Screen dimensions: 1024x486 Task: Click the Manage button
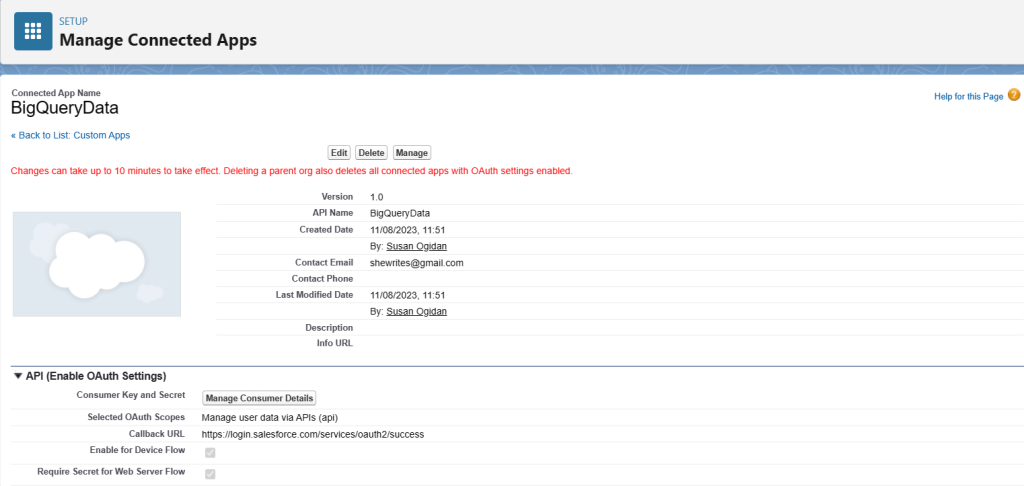(x=412, y=153)
